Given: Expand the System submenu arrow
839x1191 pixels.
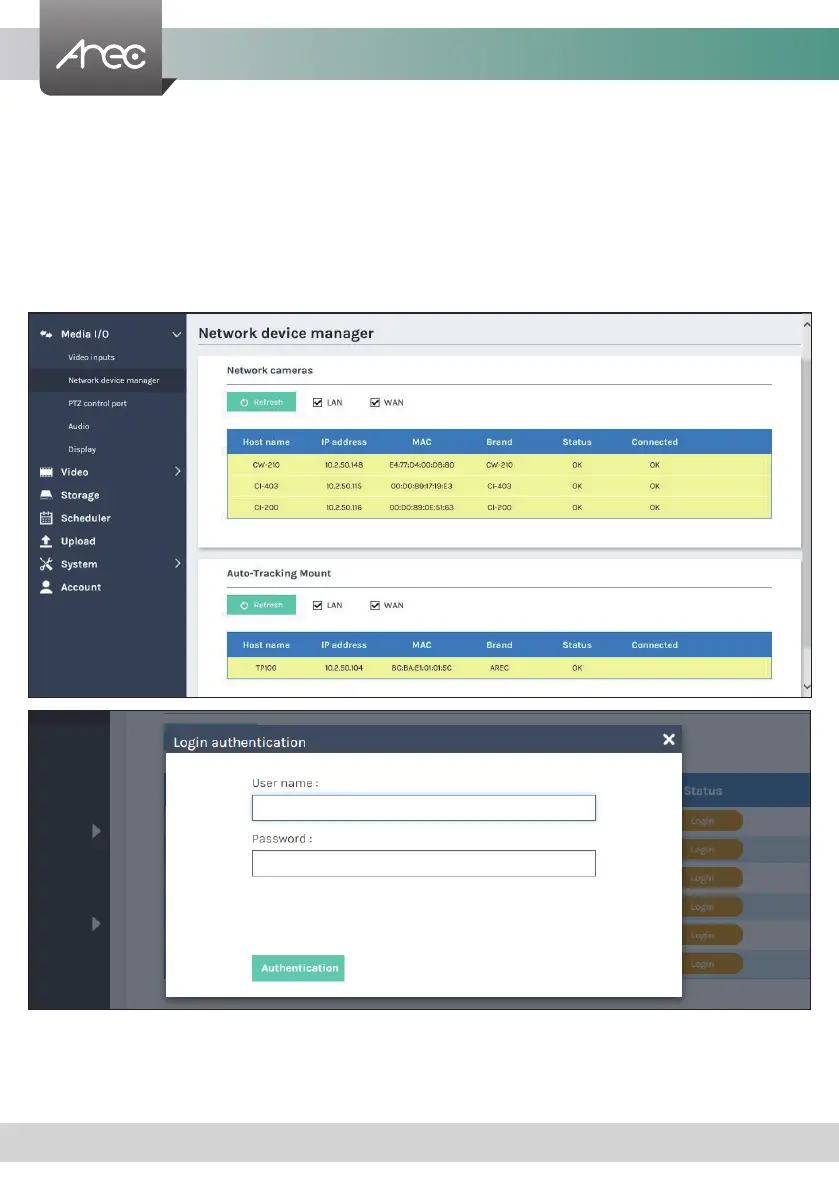Looking at the screenshot, I should (178, 564).
